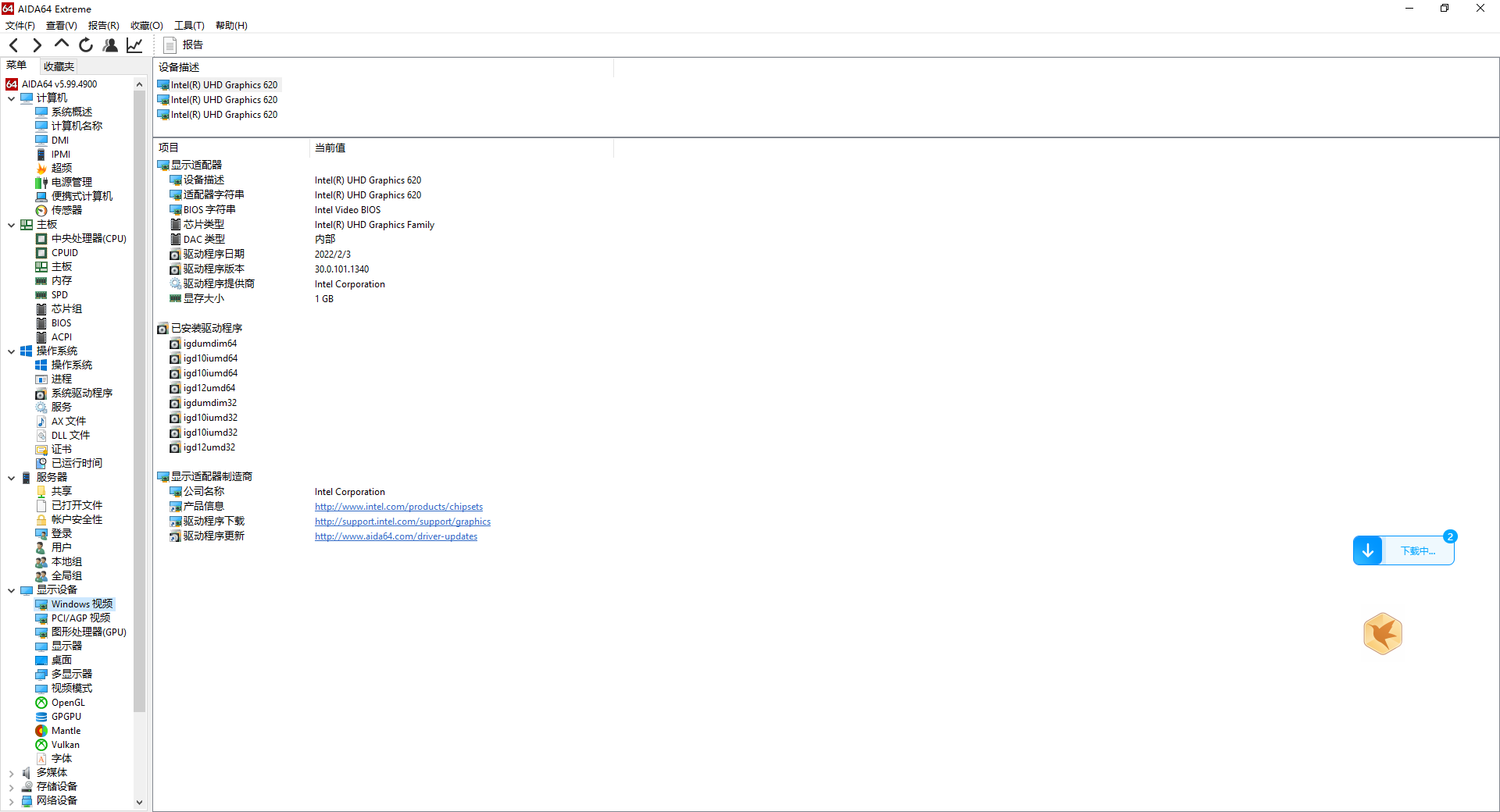The width and height of the screenshot is (1500, 812).
Task: Select the OpenGL icon item
Action: 60,703
